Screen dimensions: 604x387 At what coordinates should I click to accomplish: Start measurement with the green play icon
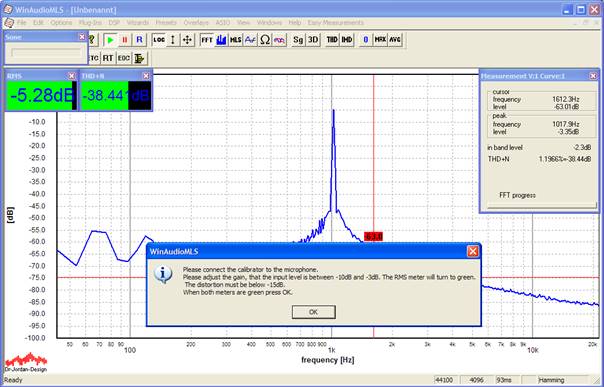(x=111, y=40)
